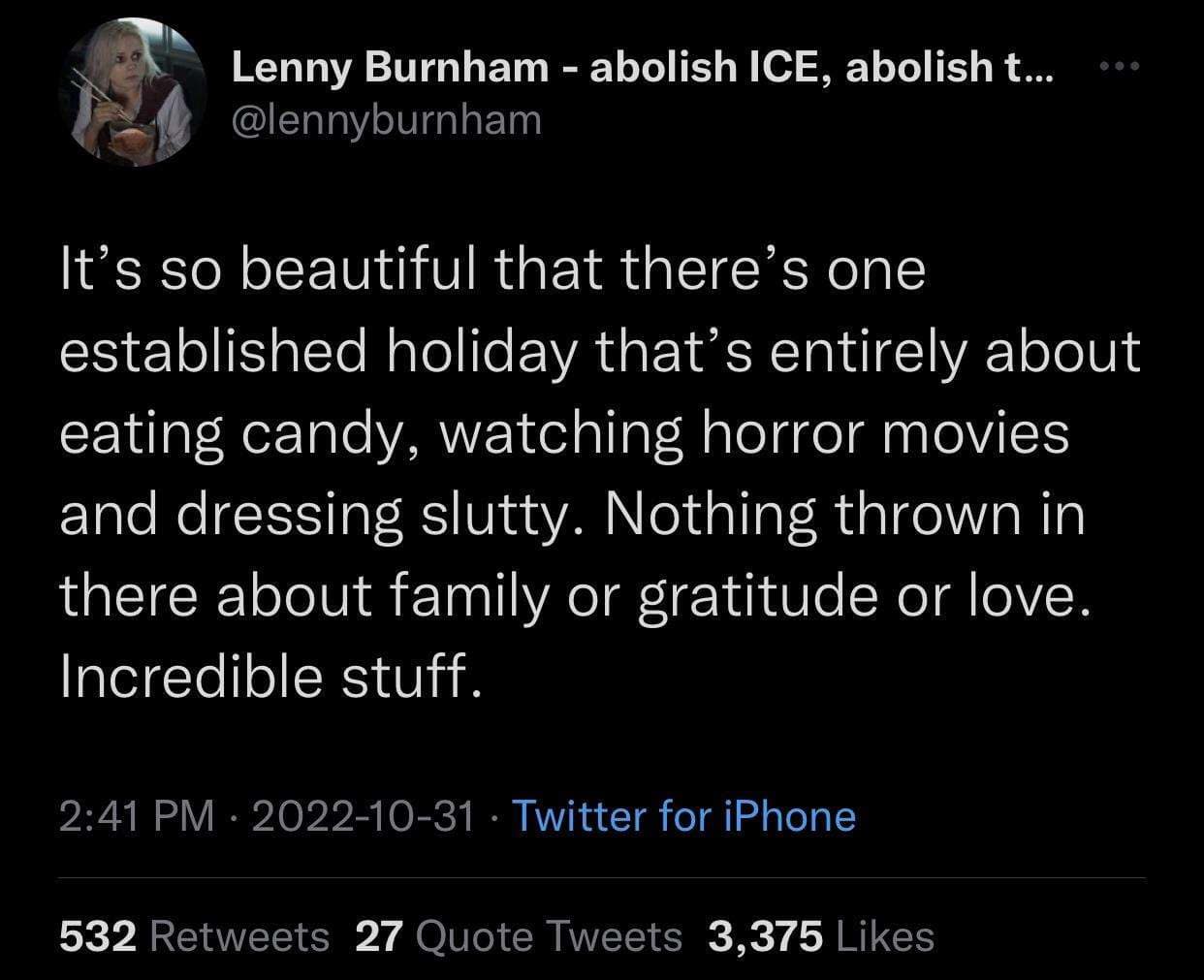Screen dimensions: 1204x980
Task: Click the Retweets count number 532
Action: click(99, 935)
